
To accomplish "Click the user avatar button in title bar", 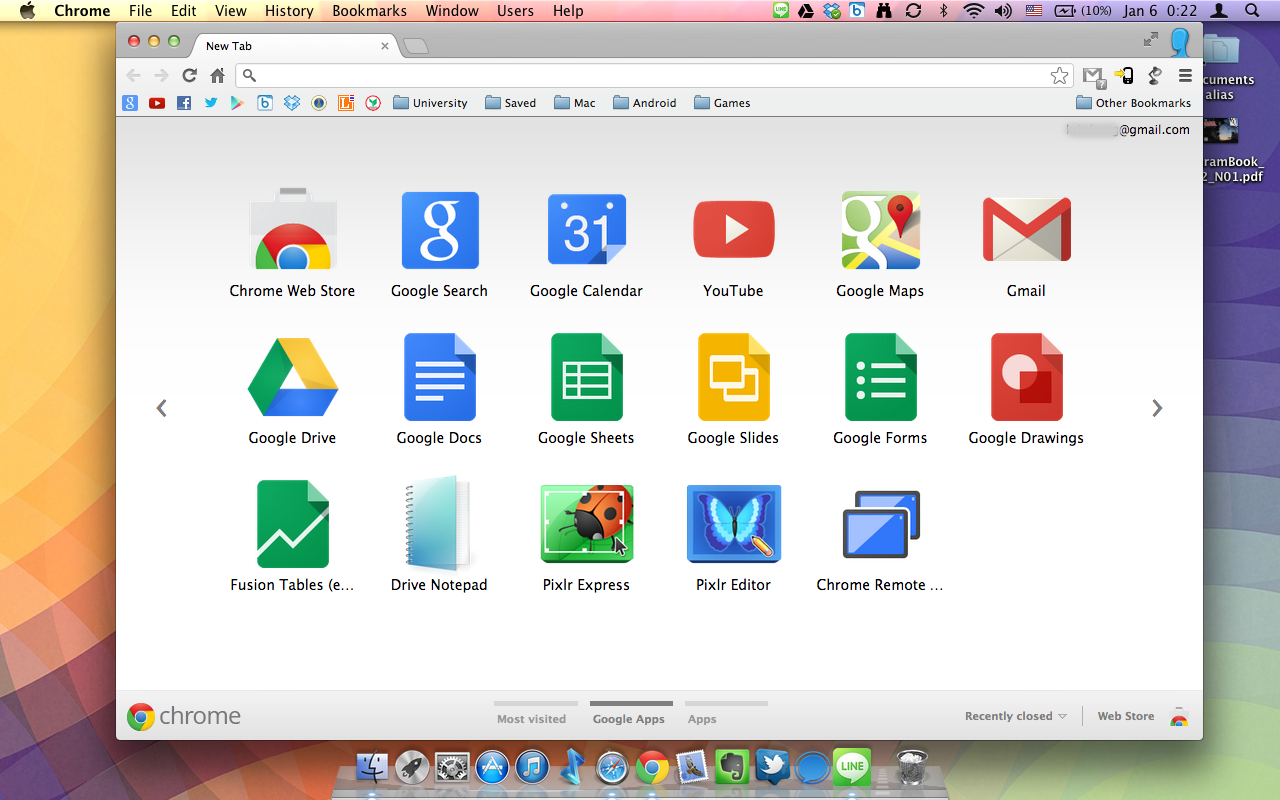I will 1180,43.
